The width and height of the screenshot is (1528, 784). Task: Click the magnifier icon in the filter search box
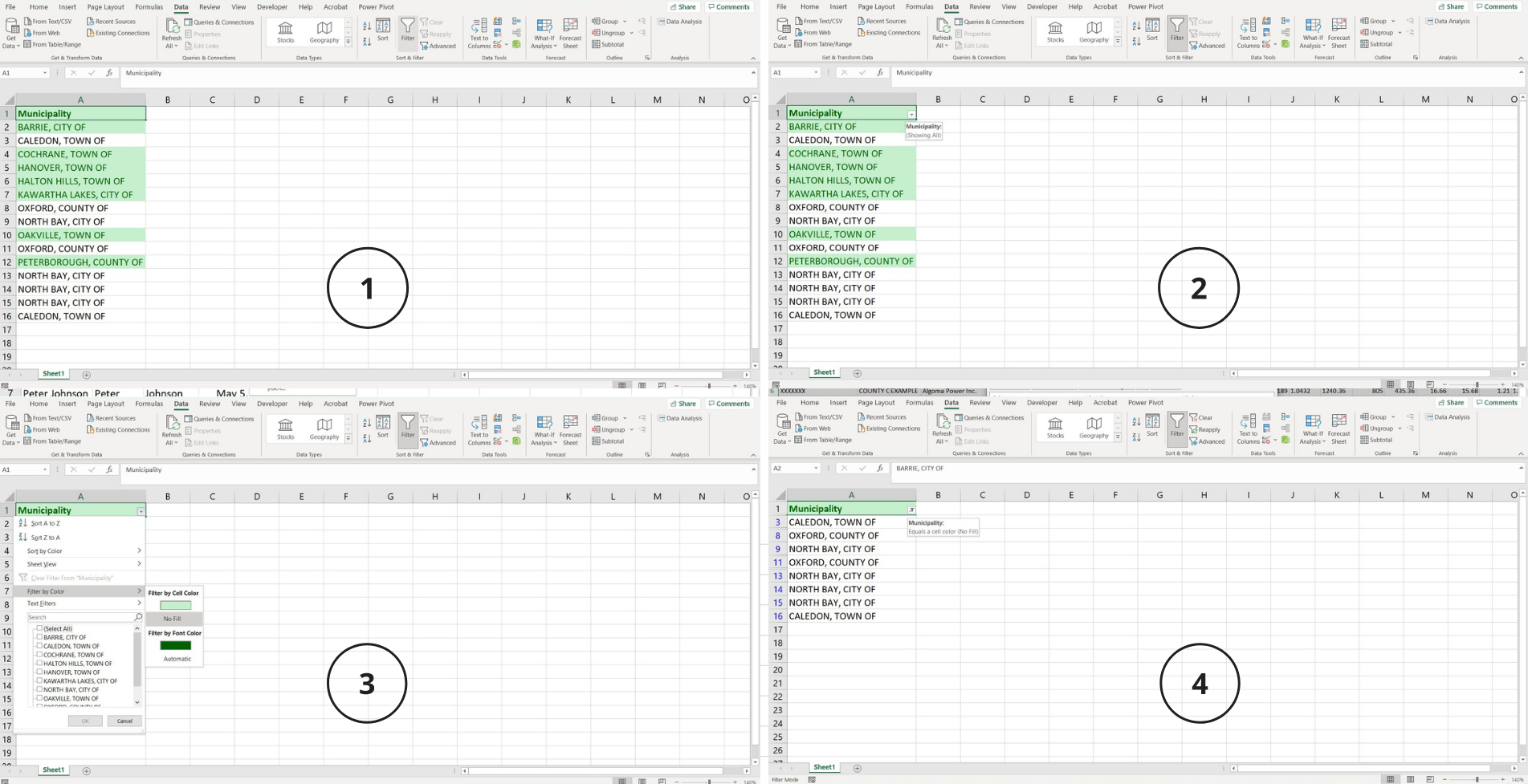coord(138,617)
